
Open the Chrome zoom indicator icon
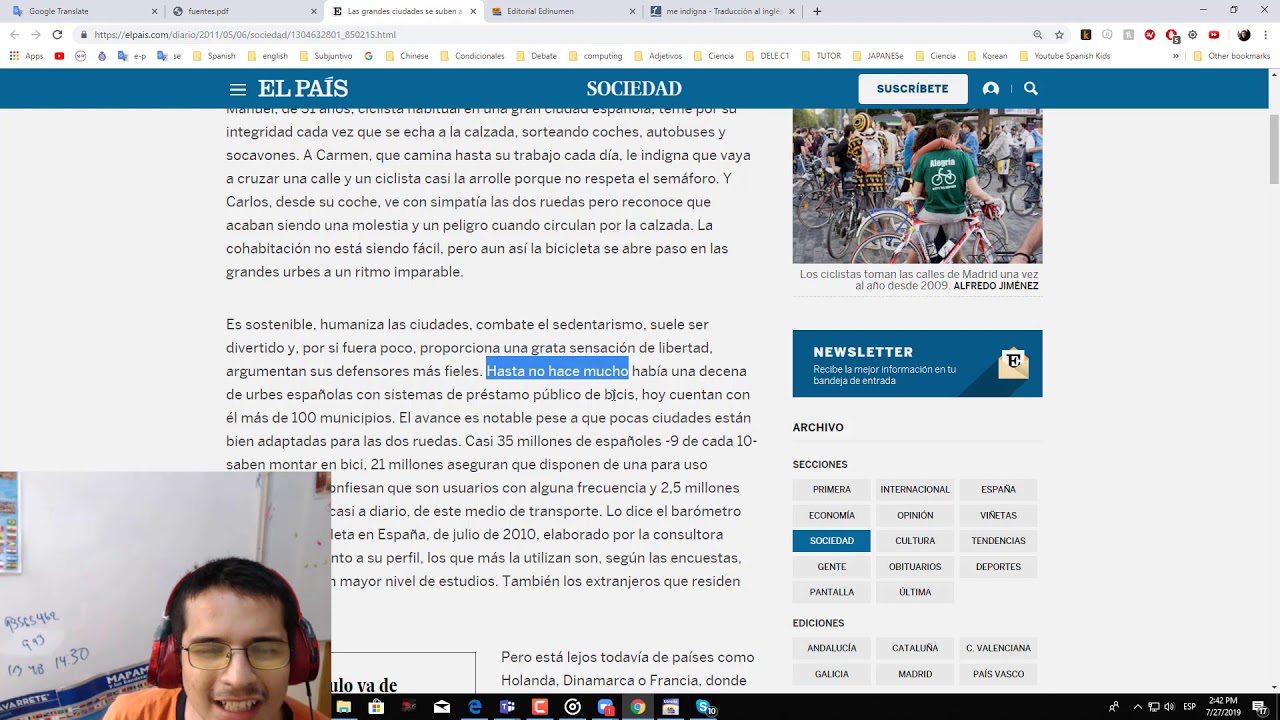click(1038, 34)
